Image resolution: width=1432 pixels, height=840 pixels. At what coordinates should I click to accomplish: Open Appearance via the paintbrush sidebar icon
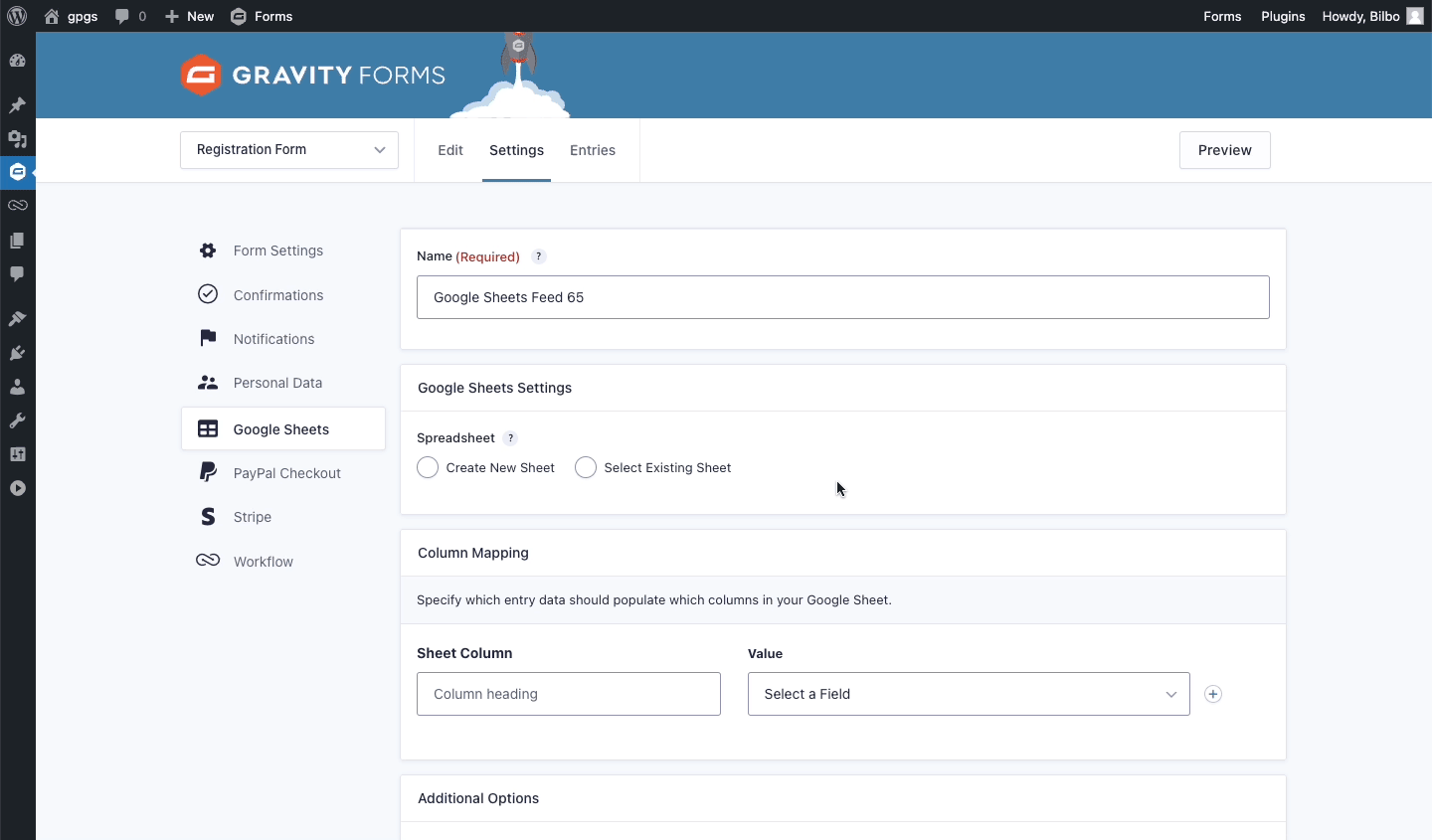tap(17, 319)
